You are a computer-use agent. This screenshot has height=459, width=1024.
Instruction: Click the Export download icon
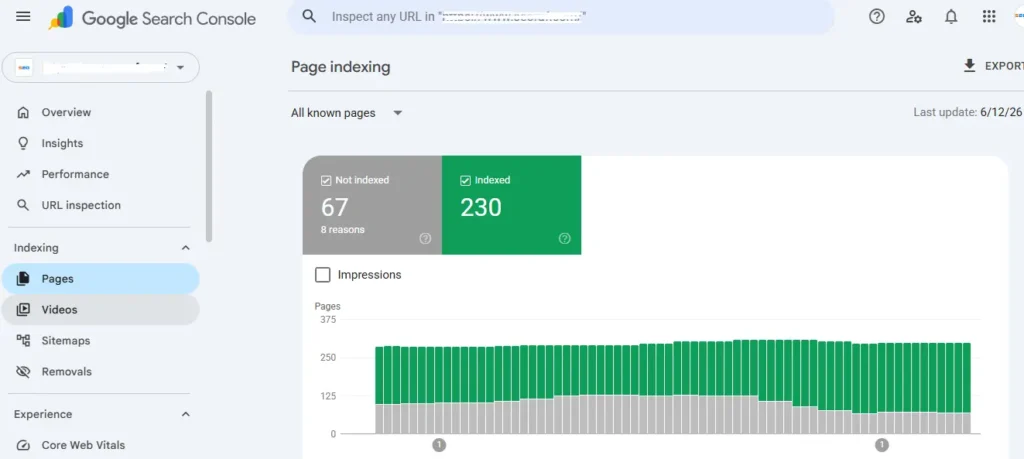(x=969, y=65)
